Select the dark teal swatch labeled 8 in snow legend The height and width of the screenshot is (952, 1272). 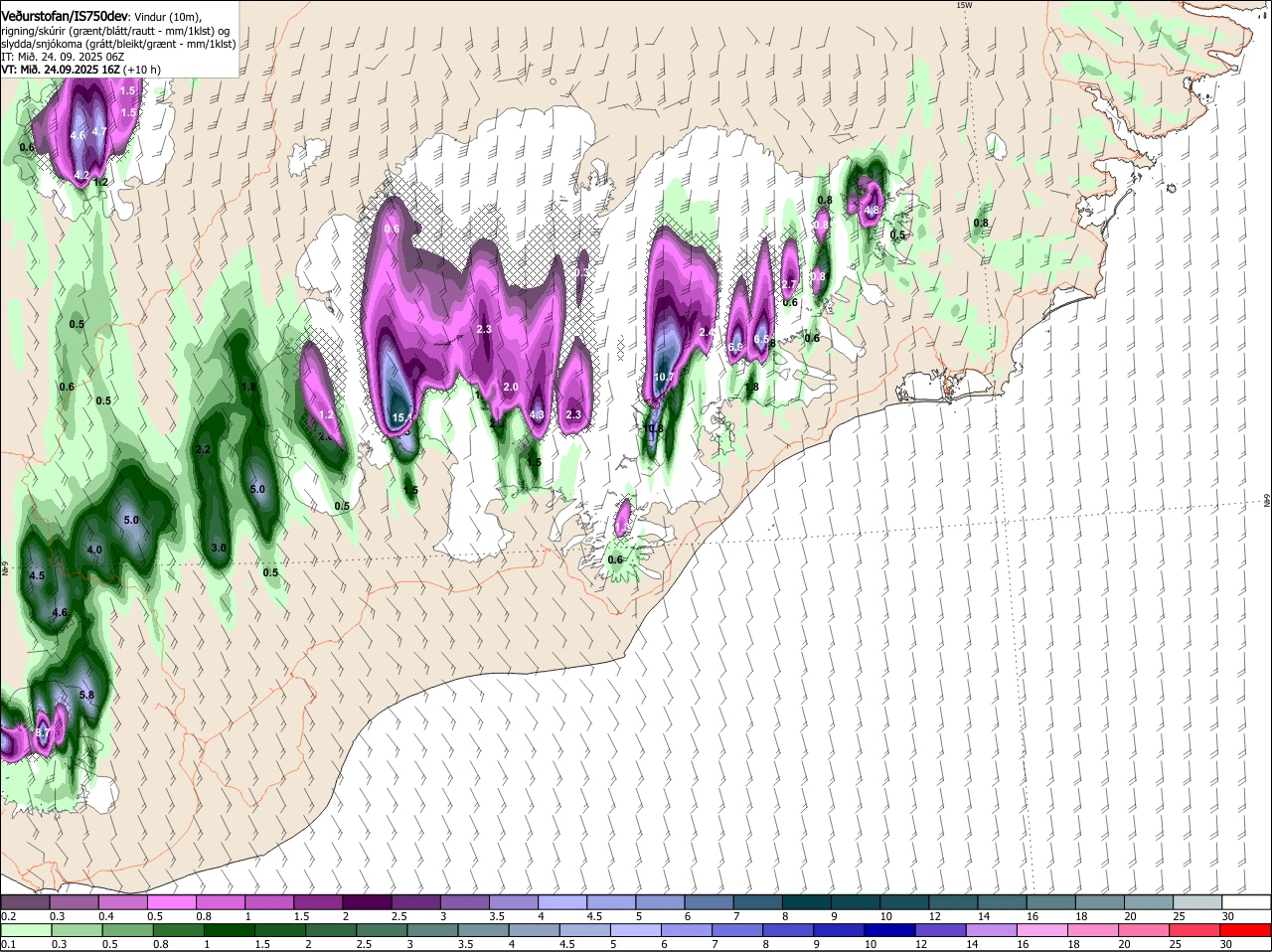(x=807, y=902)
